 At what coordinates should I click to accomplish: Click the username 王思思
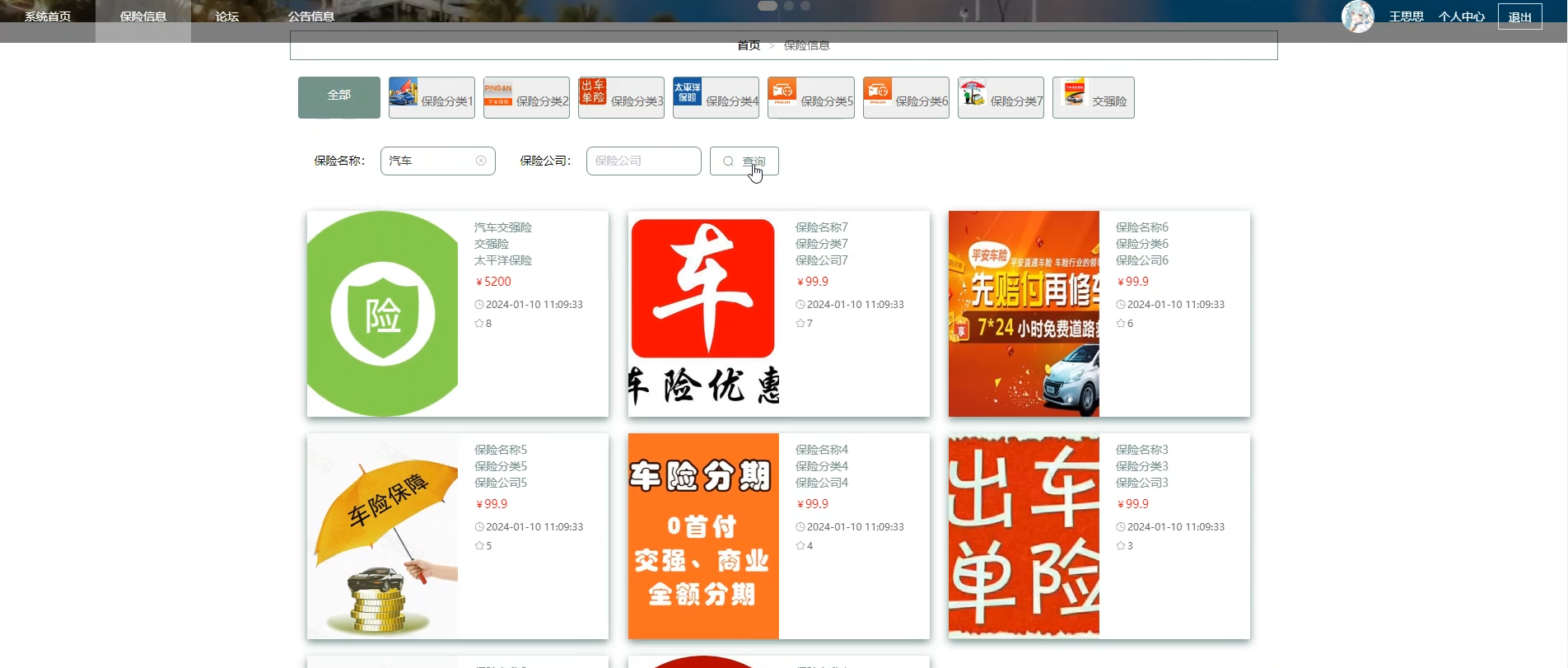point(1407,16)
